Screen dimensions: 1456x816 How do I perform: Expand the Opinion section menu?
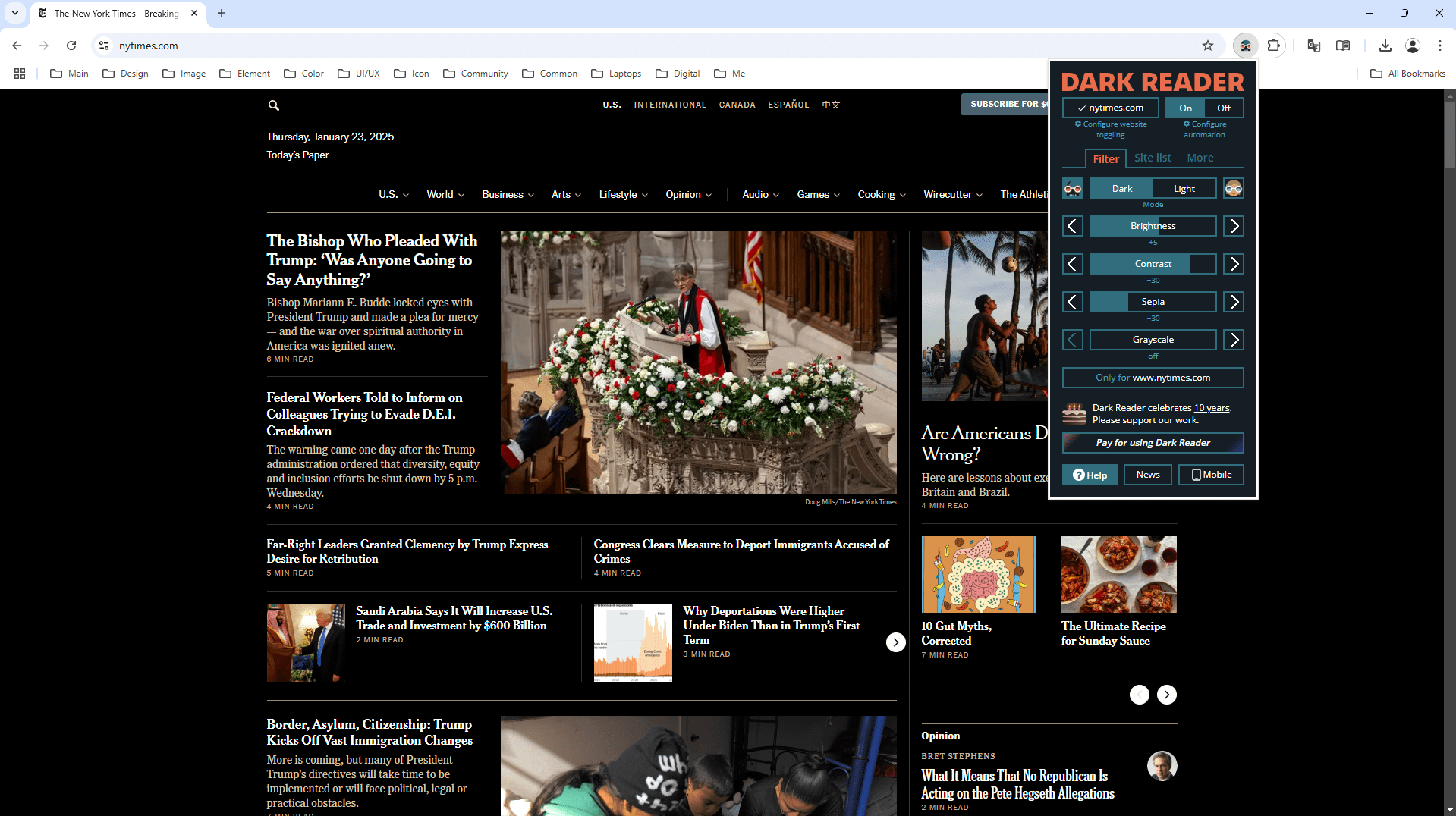pos(689,195)
